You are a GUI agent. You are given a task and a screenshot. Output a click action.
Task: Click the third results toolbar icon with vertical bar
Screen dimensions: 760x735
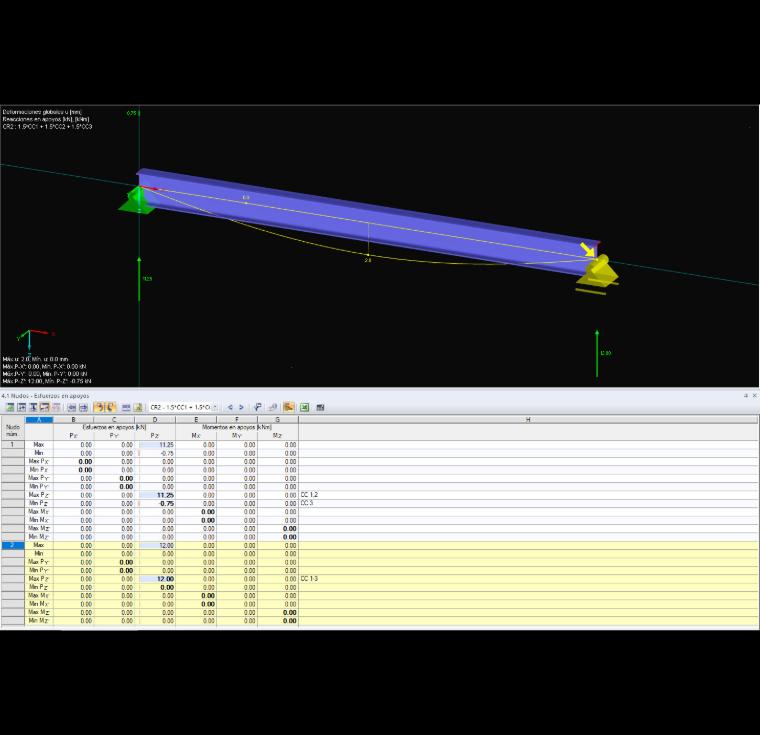point(33,407)
